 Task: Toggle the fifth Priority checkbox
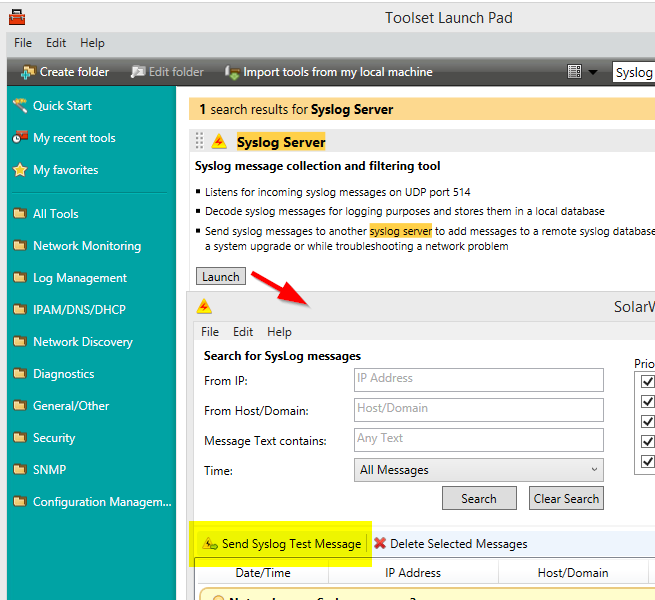pyautogui.click(x=647, y=461)
